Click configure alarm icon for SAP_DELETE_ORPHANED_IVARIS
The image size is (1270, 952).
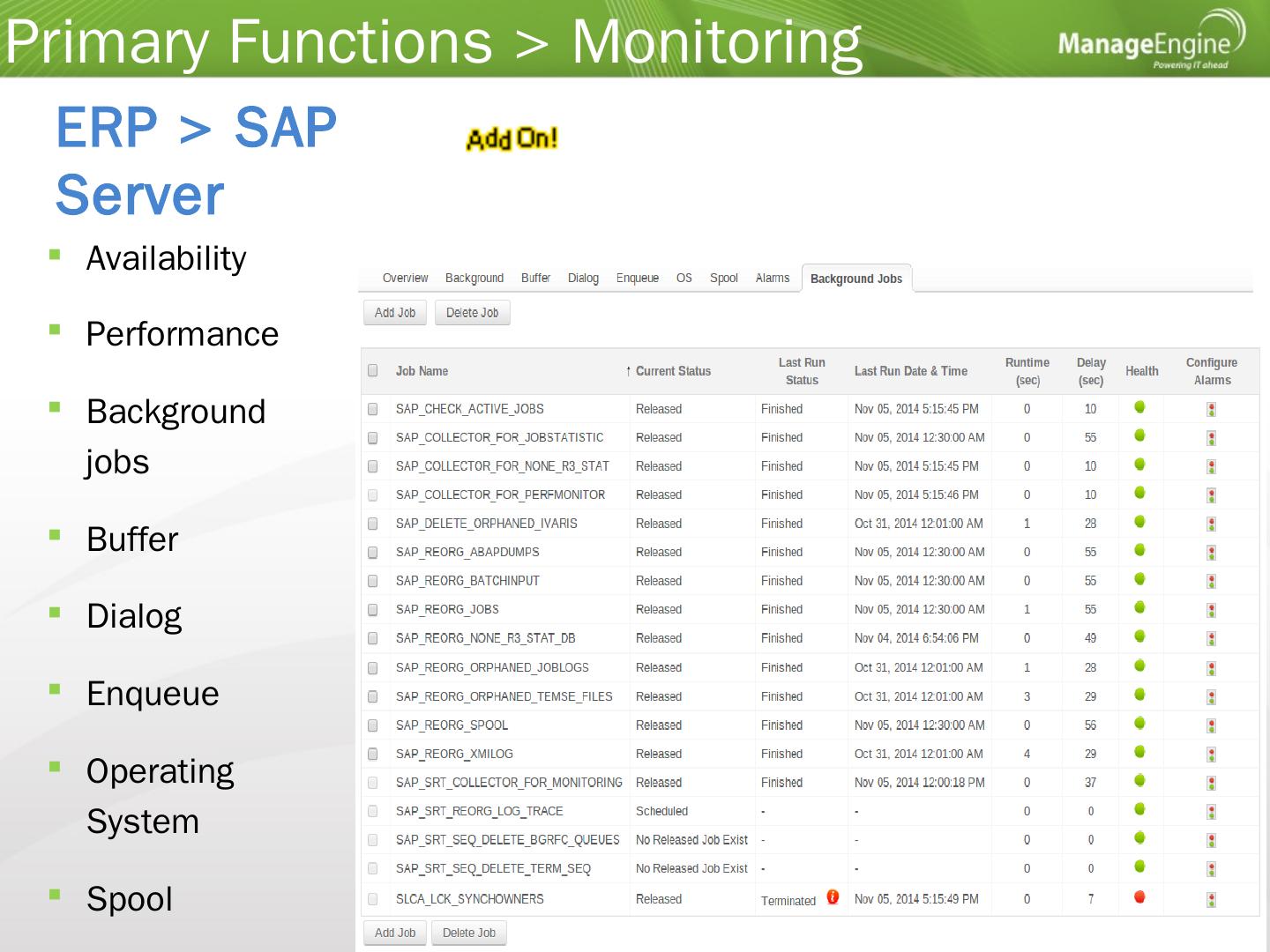pos(1211,524)
